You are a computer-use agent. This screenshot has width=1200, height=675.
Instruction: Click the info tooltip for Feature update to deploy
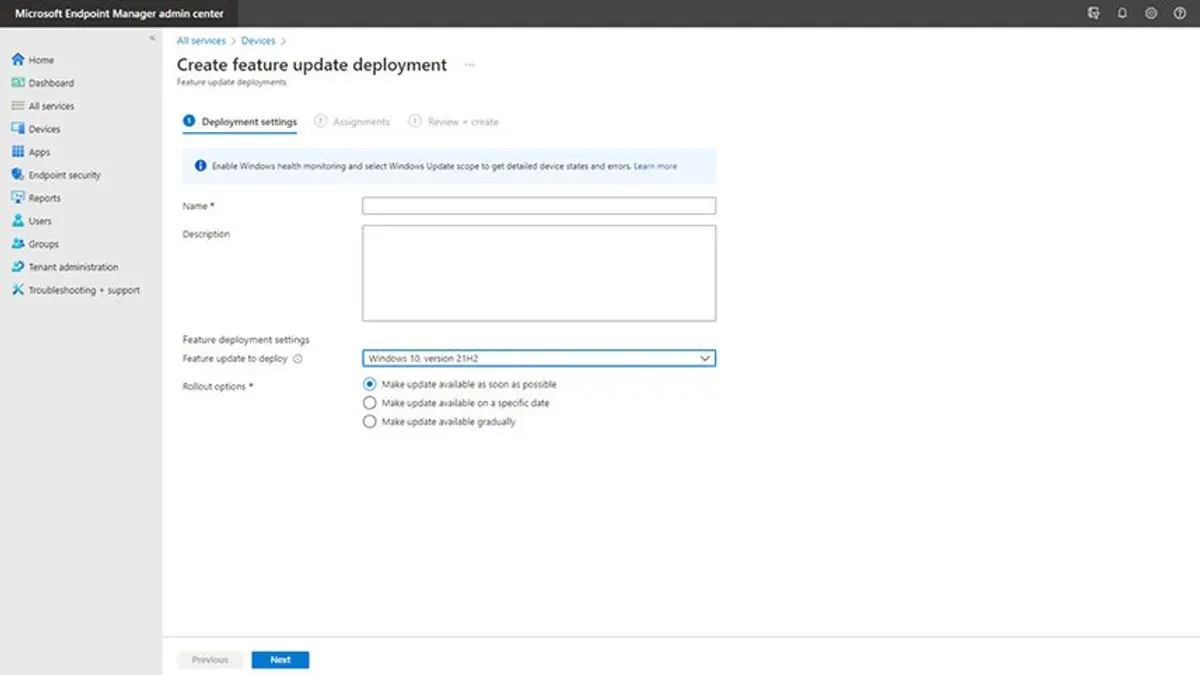(298, 359)
